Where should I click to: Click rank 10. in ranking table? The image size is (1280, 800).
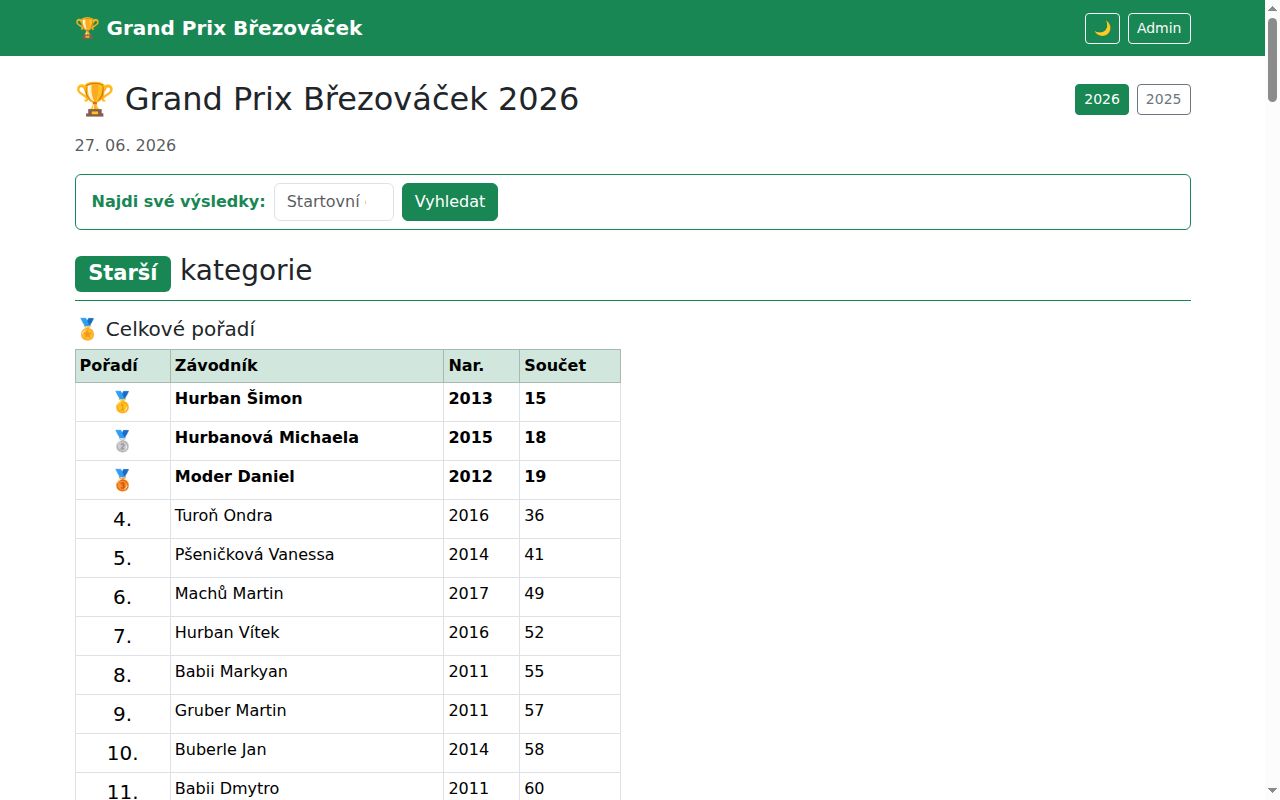(122, 753)
